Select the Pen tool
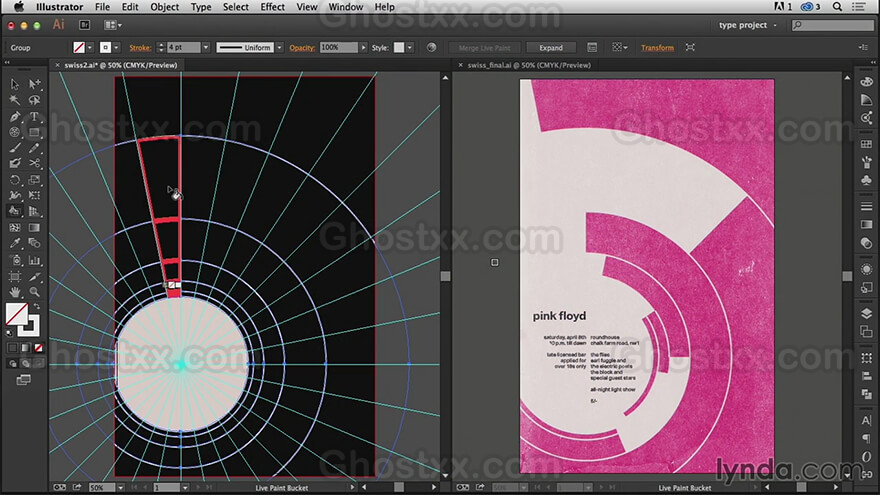 point(15,117)
